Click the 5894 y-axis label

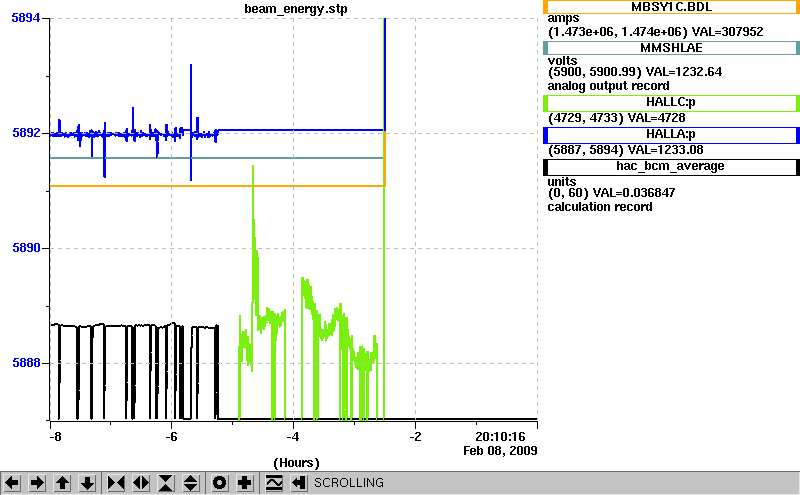click(26, 18)
